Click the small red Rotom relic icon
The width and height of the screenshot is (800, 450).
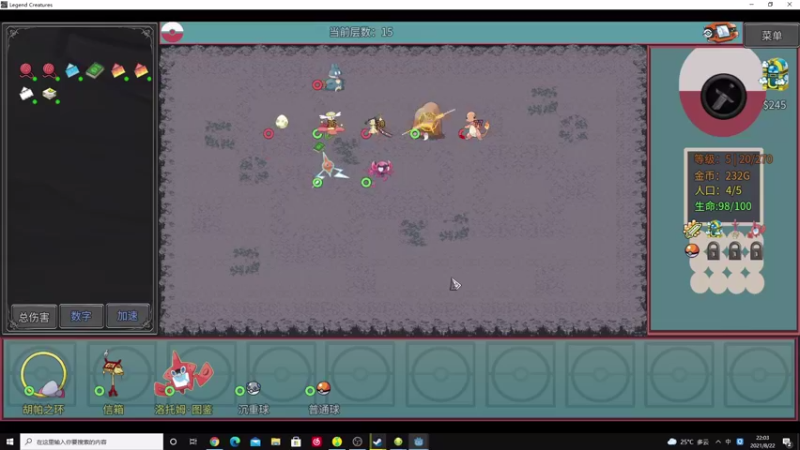(756, 230)
